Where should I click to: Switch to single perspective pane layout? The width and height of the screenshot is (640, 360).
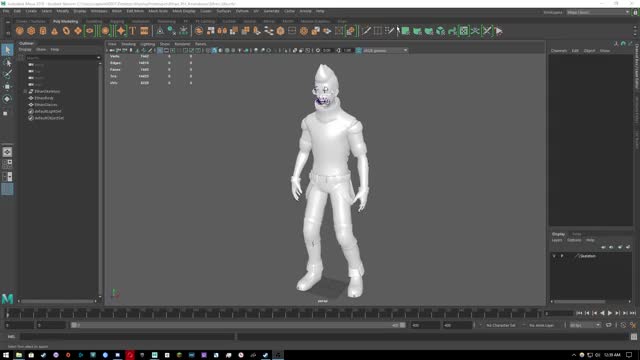coord(7,152)
